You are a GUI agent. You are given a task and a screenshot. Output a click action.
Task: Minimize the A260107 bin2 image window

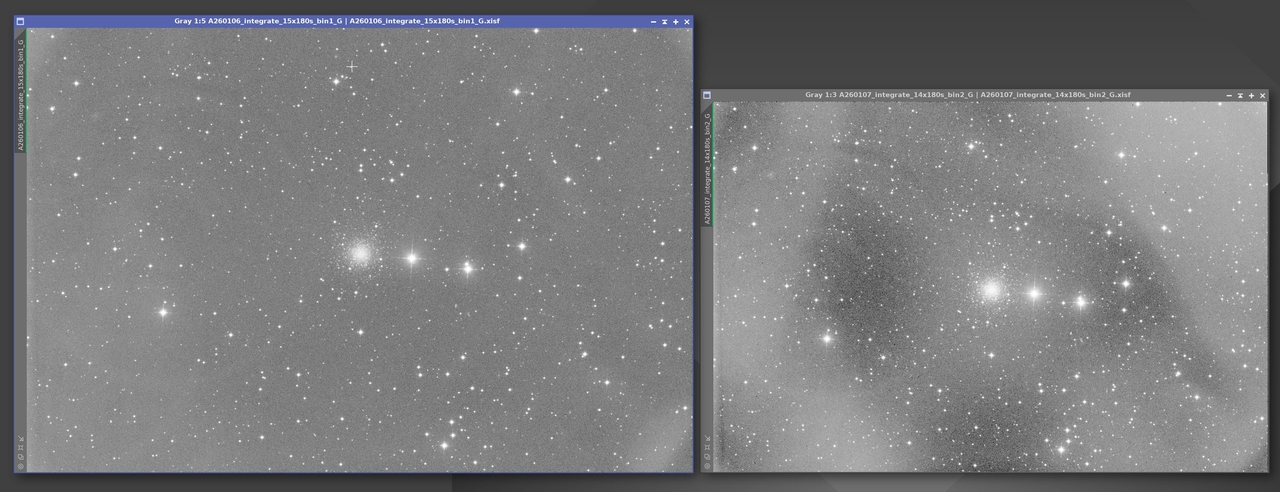click(1239, 95)
